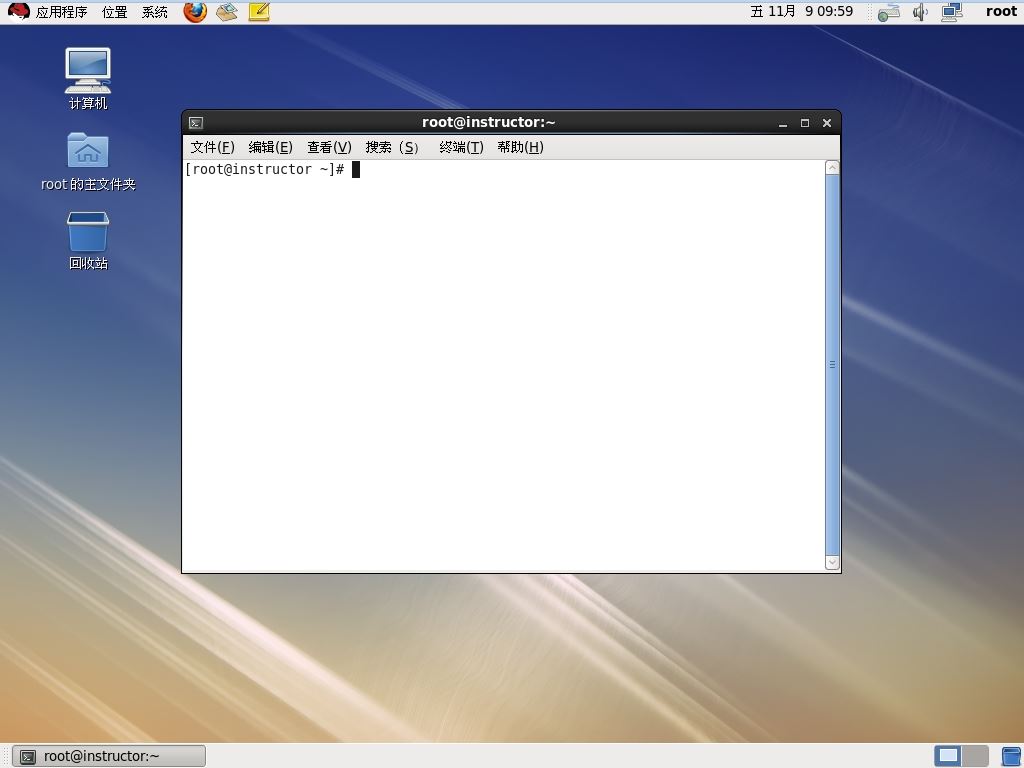Open the mail client launcher icon
Viewport: 1024px width, 768px height.
[227, 12]
